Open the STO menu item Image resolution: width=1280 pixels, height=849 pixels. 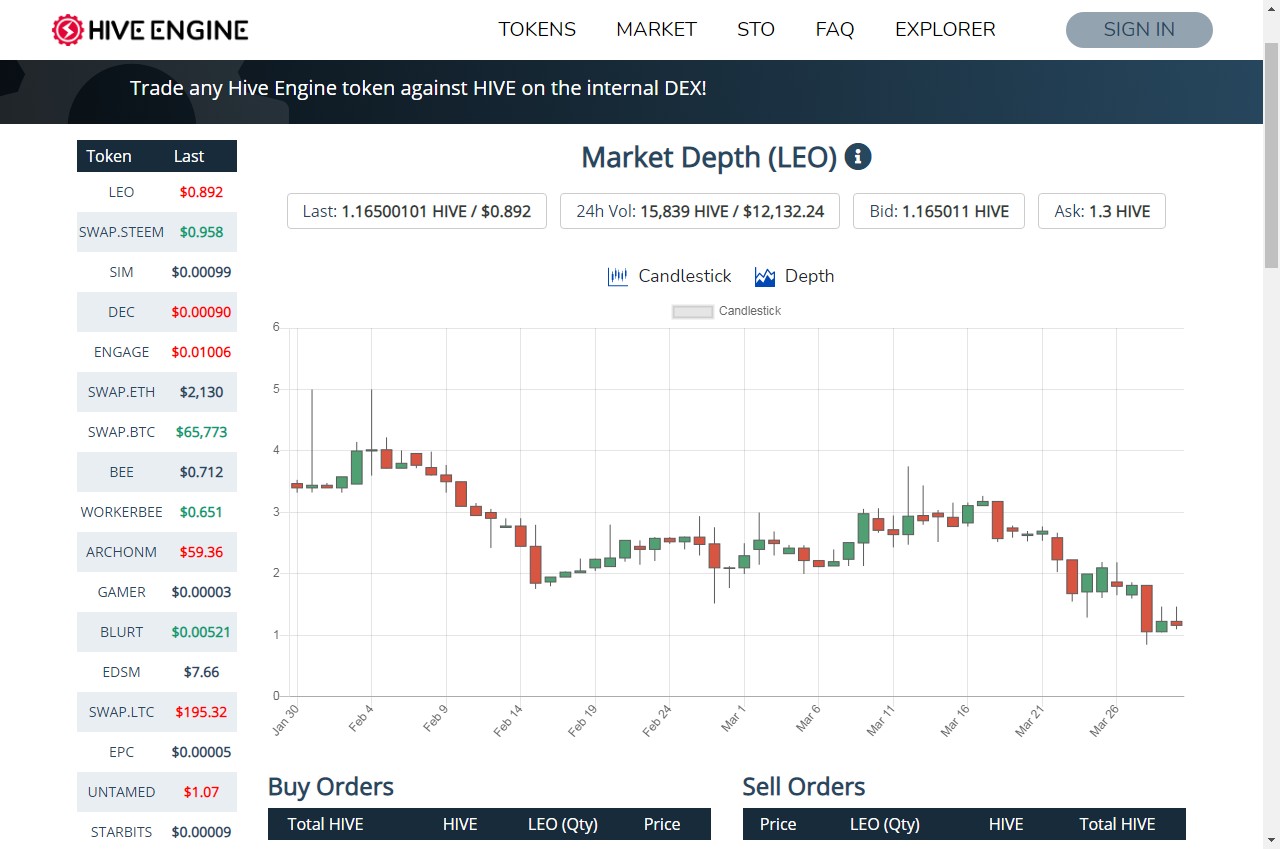(x=756, y=30)
